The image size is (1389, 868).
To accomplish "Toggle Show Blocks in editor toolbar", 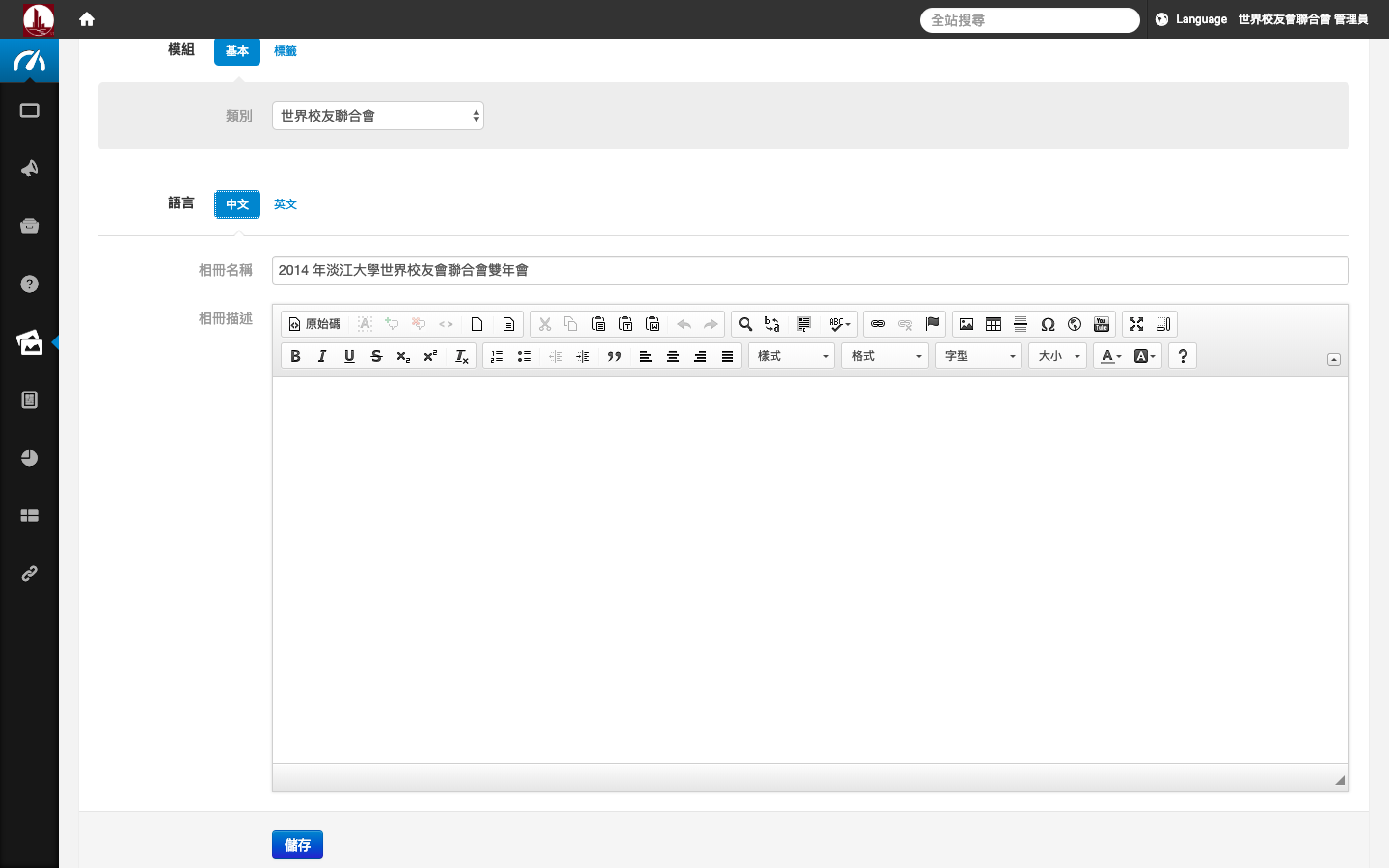I will point(1163,324).
